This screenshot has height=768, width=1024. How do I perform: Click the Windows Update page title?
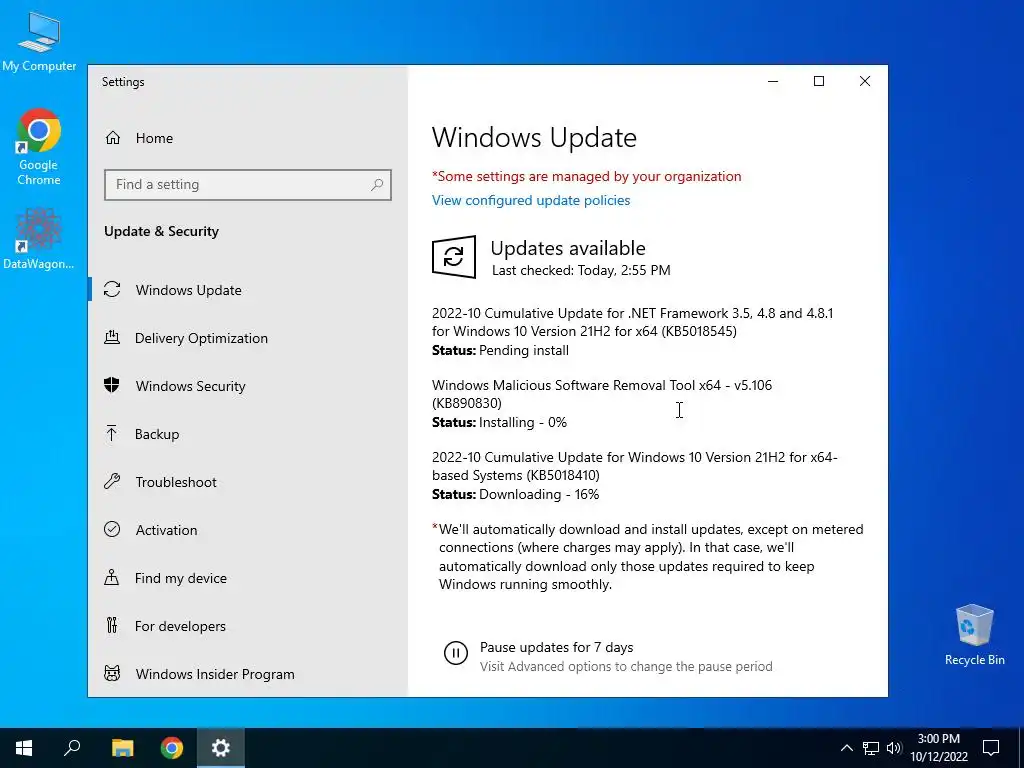tap(534, 137)
